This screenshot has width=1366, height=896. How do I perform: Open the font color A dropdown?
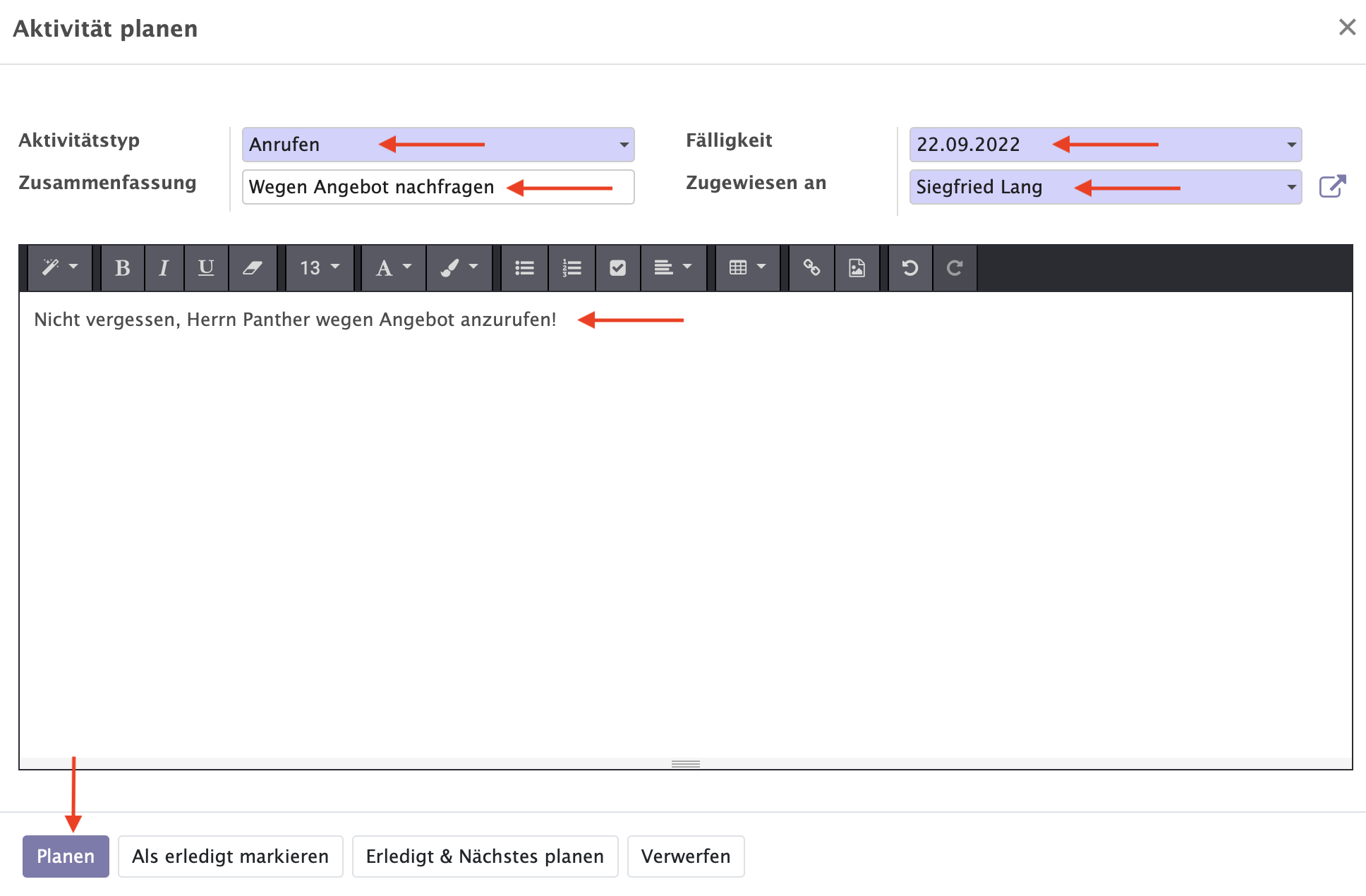click(394, 268)
